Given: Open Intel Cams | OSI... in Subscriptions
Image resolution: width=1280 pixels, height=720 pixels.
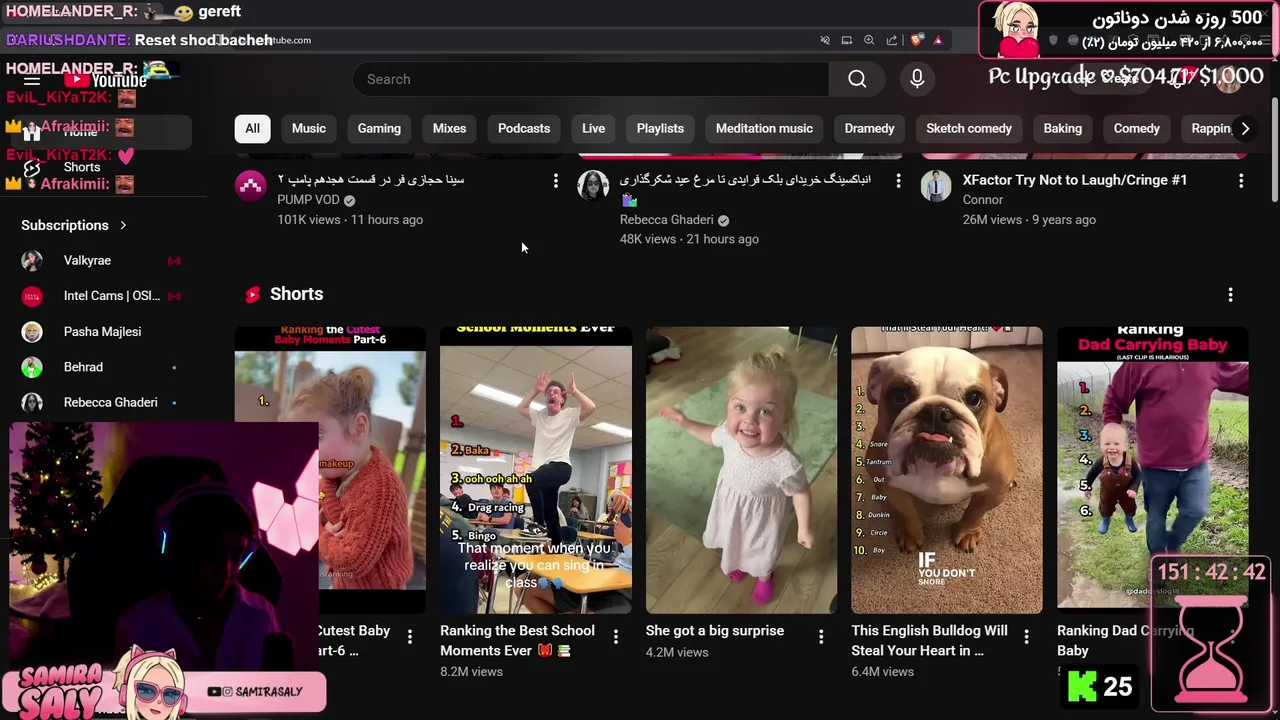Looking at the screenshot, I should pos(112,296).
